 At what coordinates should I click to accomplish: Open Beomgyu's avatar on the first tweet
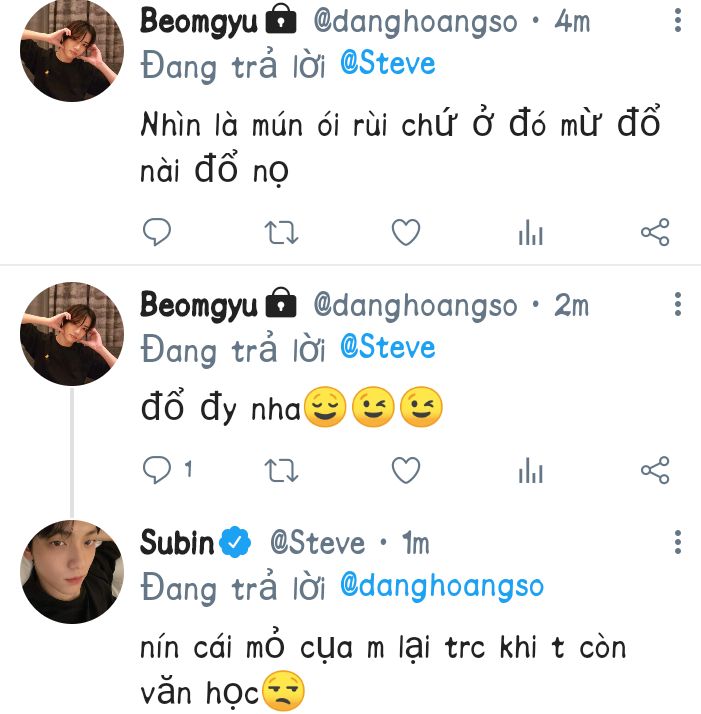click(72, 50)
